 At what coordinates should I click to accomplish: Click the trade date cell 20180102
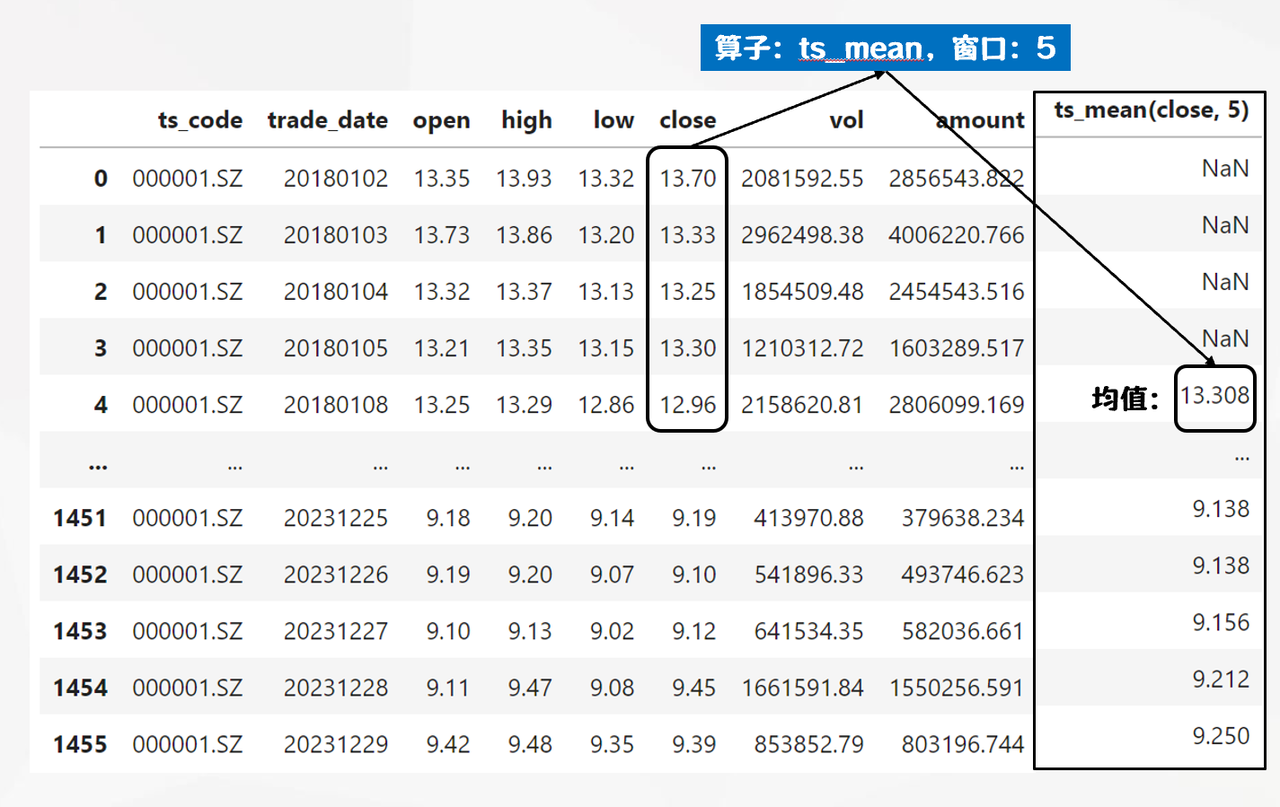click(335, 179)
